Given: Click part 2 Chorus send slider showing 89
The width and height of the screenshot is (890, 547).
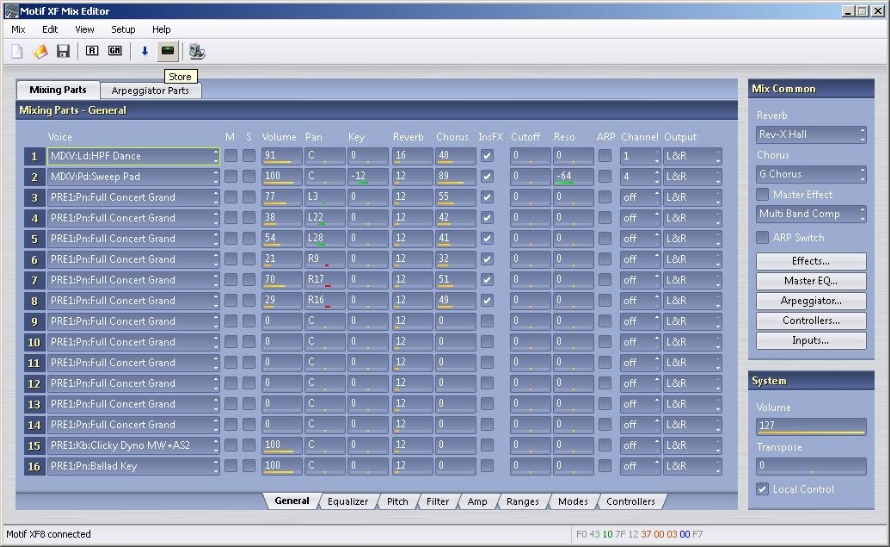Looking at the screenshot, I should 456,176.
